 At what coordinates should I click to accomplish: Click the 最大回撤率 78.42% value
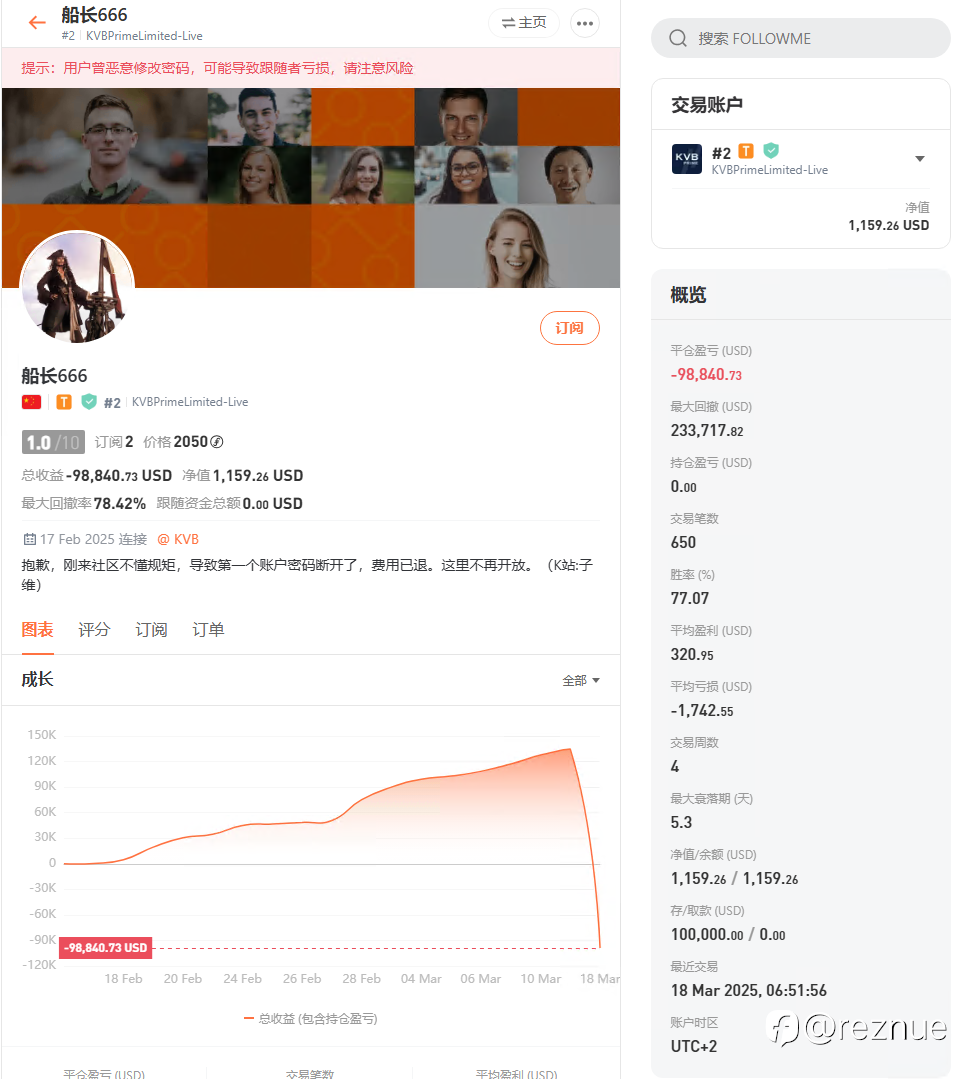120,504
